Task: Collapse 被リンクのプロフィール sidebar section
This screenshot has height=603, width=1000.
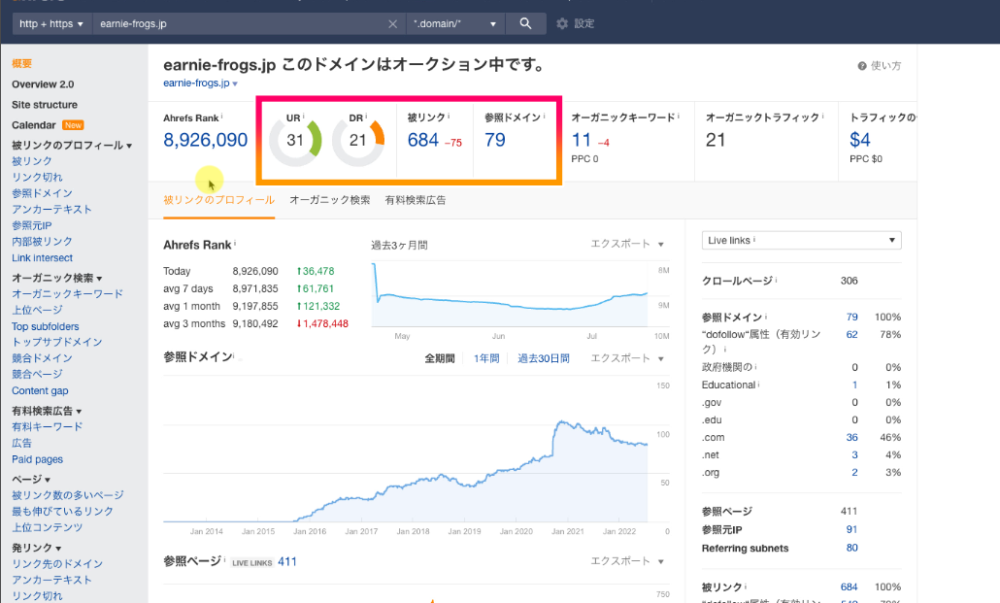Action: pyautogui.click(x=71, y=145)
